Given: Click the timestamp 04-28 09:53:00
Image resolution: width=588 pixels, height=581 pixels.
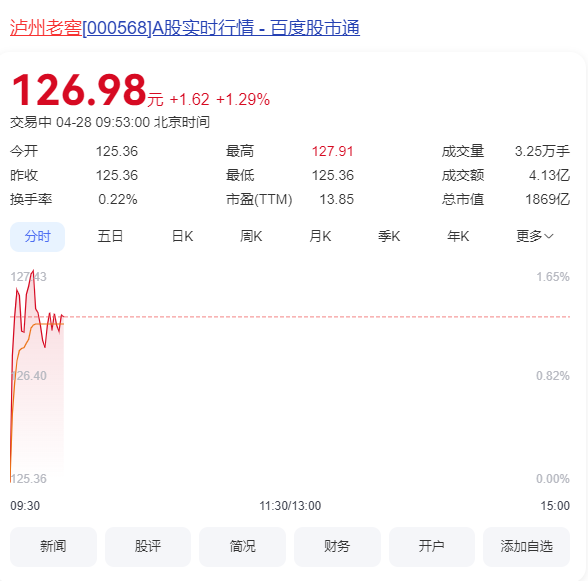Looking at the screenshot, I should click(x=103, y=122).
